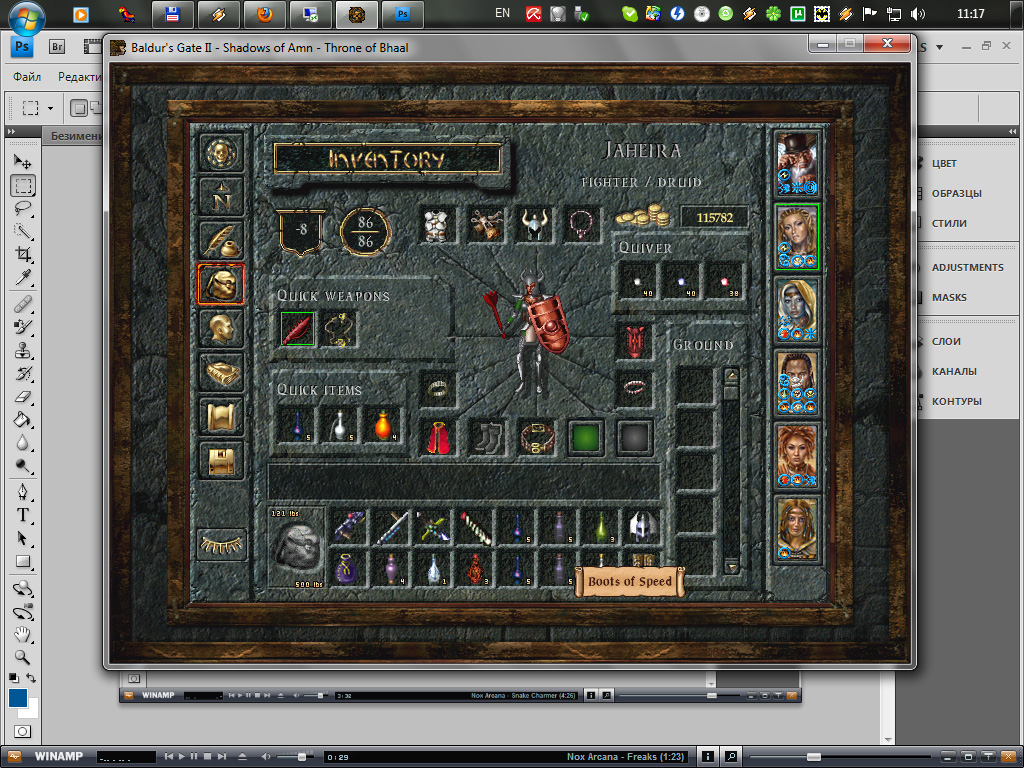The width and height of the screenshot is (1024, 768).
Task: Click the Ground list scroll-up arrow
Action: (x=731, y=376)
